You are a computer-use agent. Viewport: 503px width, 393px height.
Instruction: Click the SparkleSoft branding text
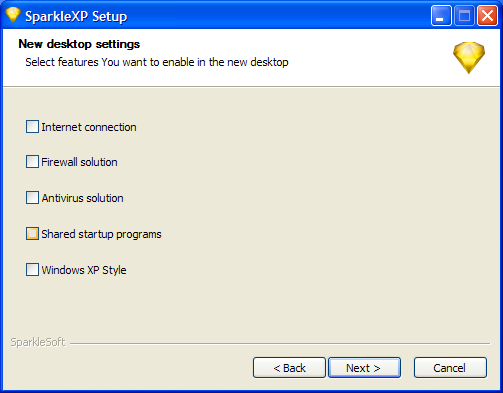pyautogui.click(x=38, y=342)
